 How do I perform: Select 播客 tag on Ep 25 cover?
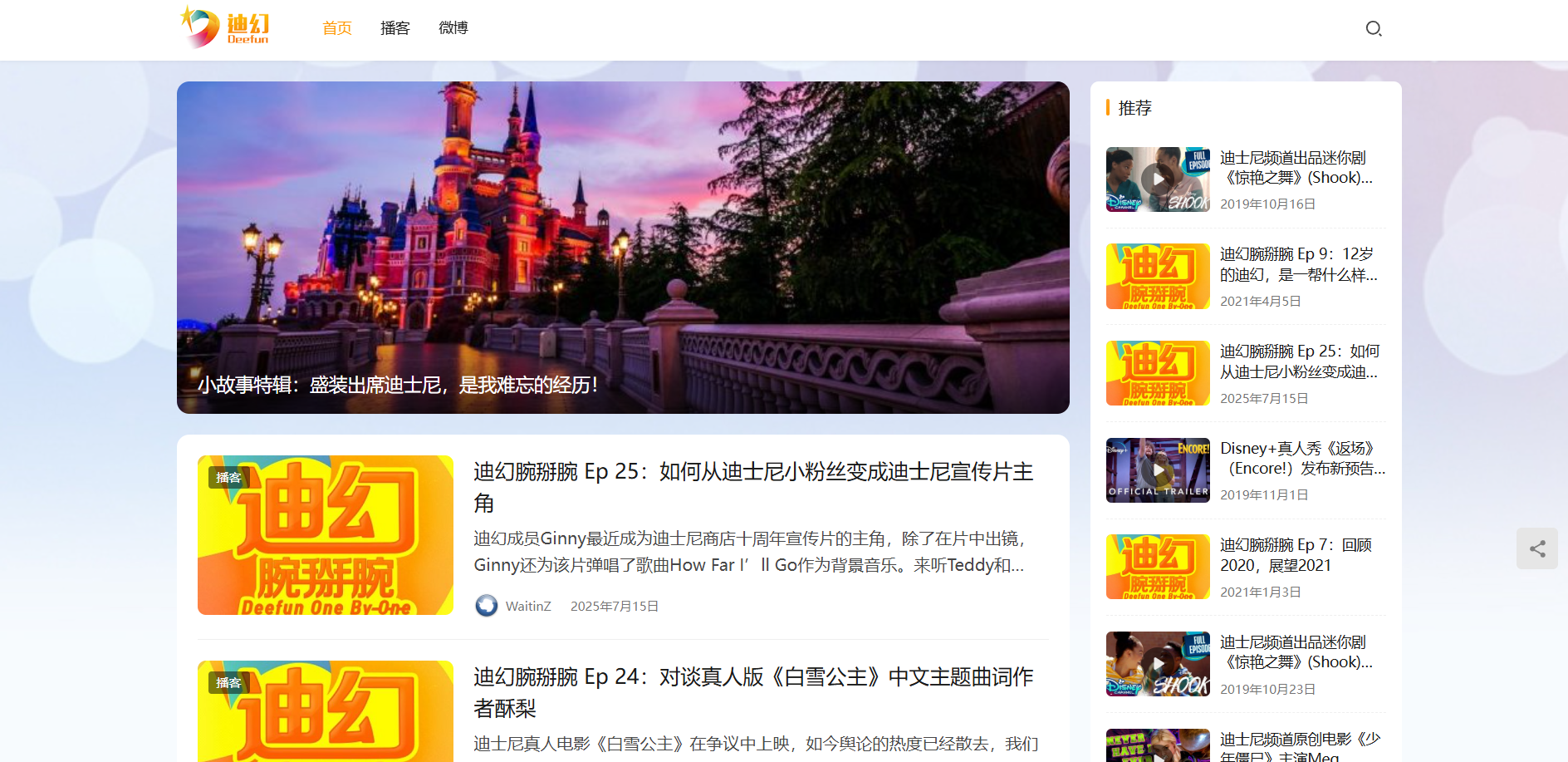228,478
